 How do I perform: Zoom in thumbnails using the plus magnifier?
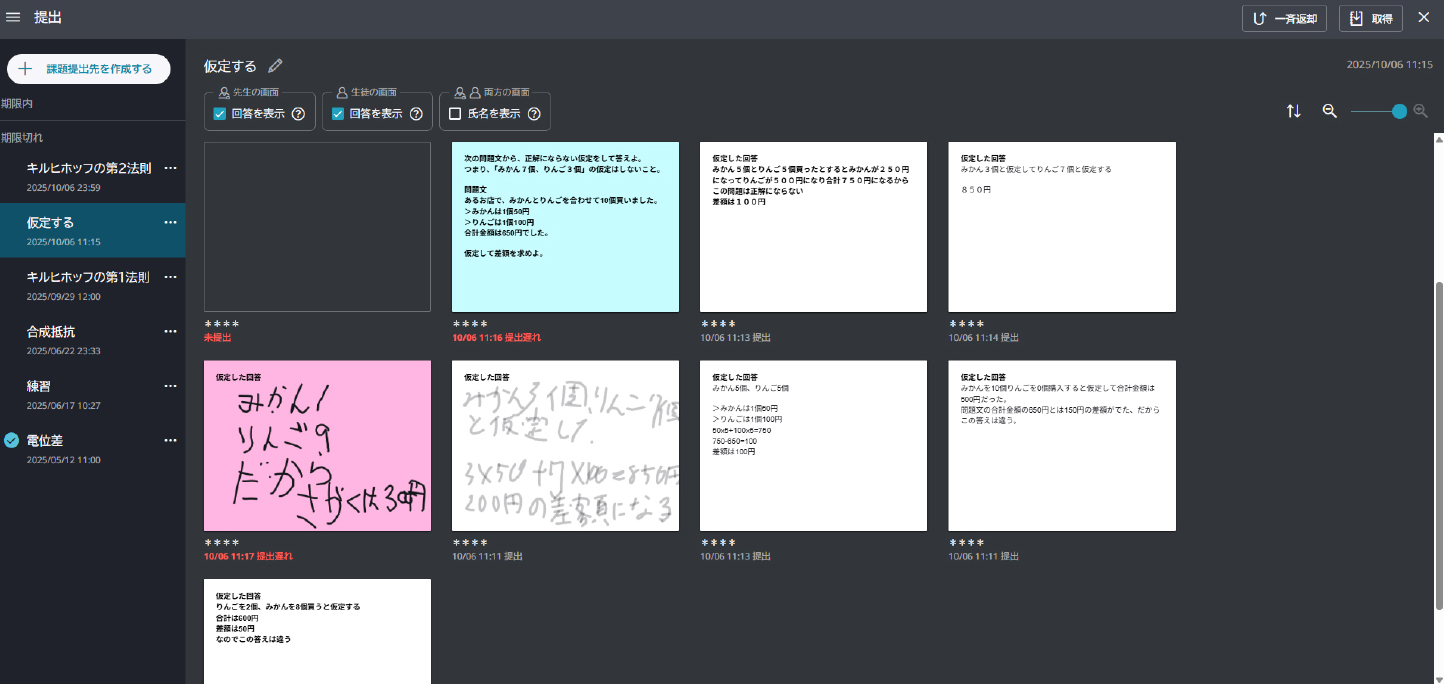1421,111
